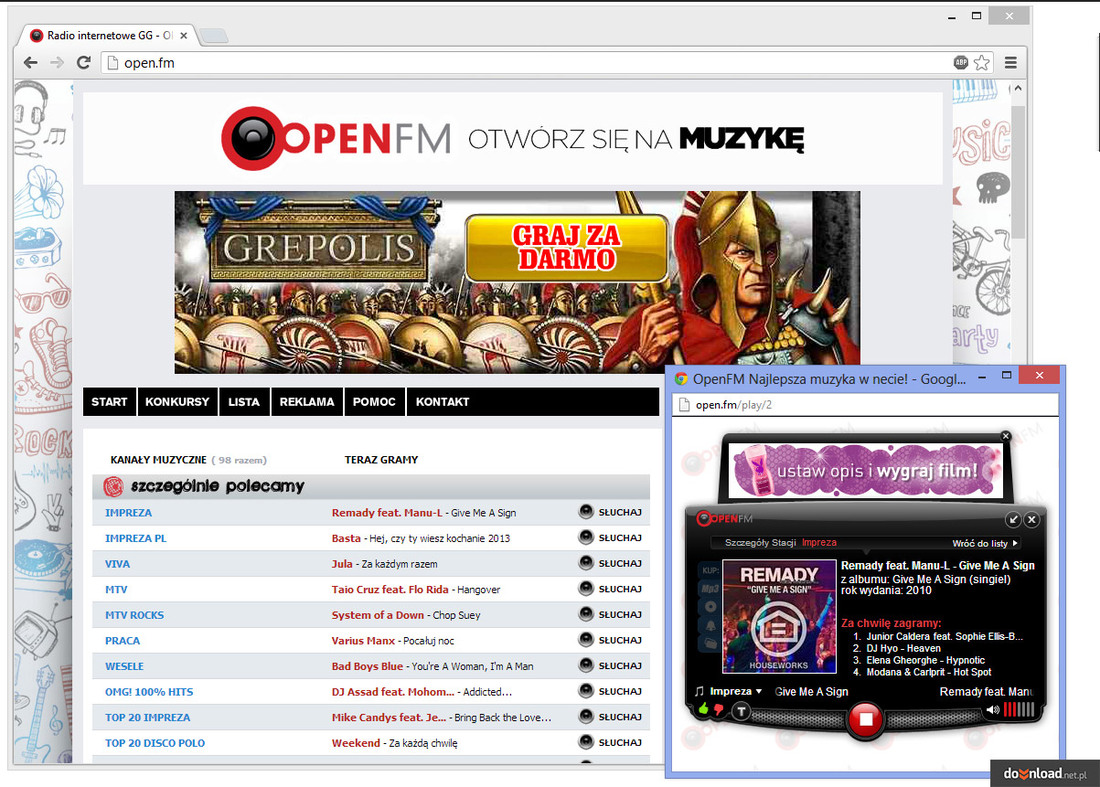The height and width of the screenshot is (787, 1100).
Task: Click SŁUCHAJ speaker icon for WESELE
Action: pos(586,665)
